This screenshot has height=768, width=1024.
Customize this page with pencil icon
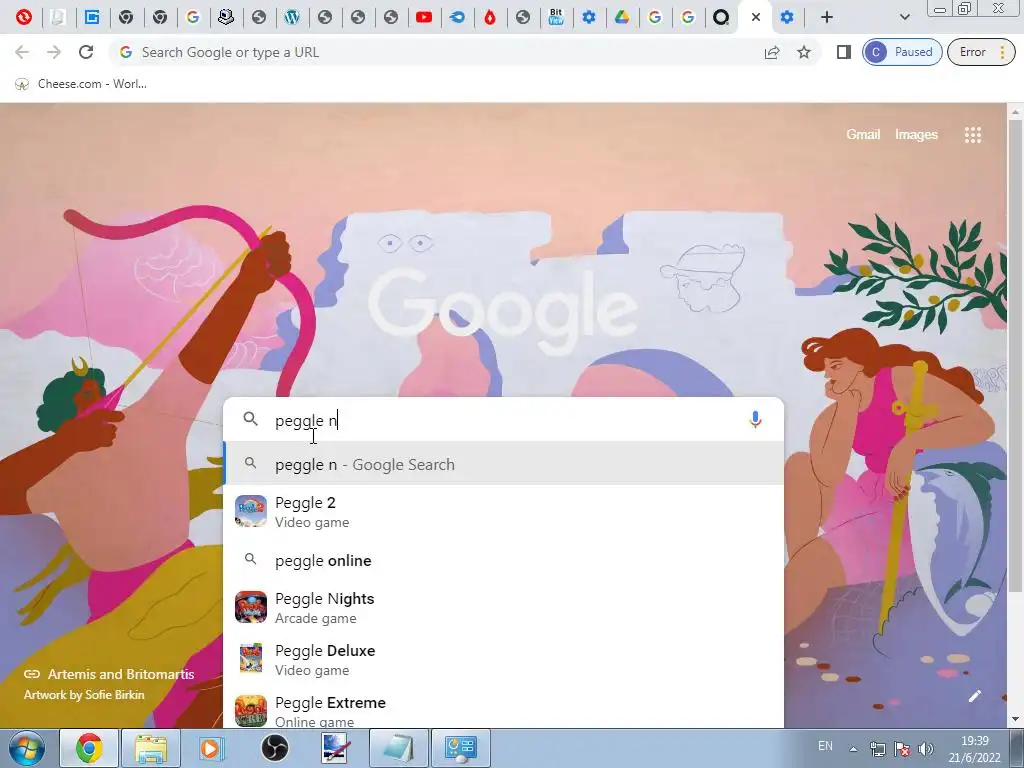(x=974, y=696)
